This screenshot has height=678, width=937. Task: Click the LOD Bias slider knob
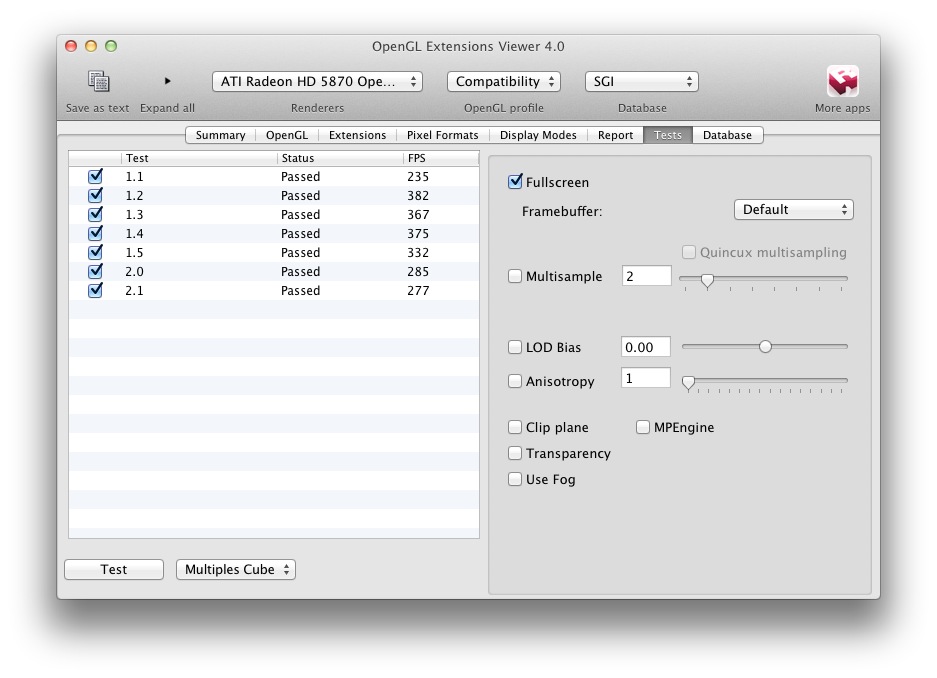(x=765, y=346)
